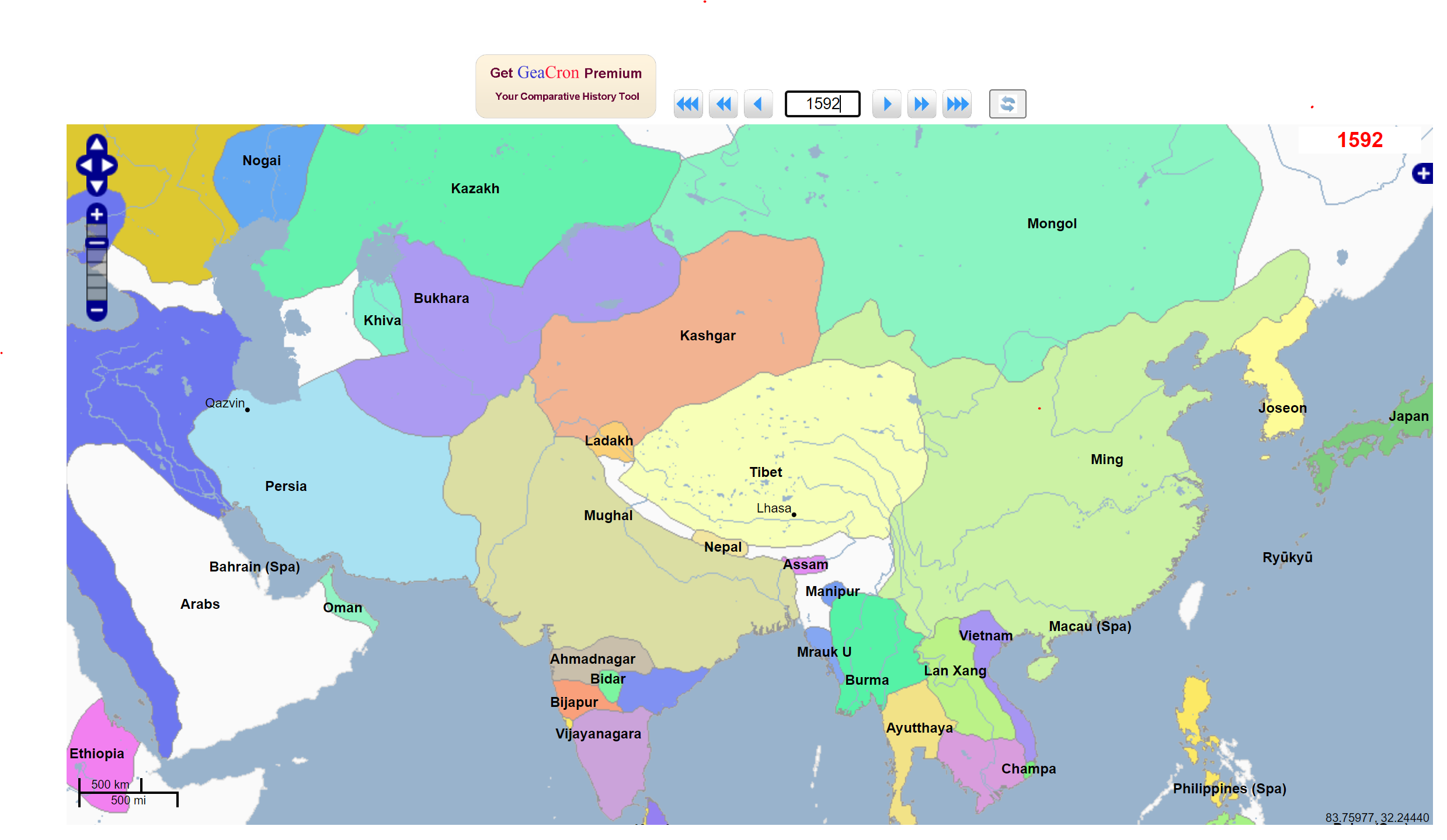Pan the map down with the south arrow

pos(97,187)
